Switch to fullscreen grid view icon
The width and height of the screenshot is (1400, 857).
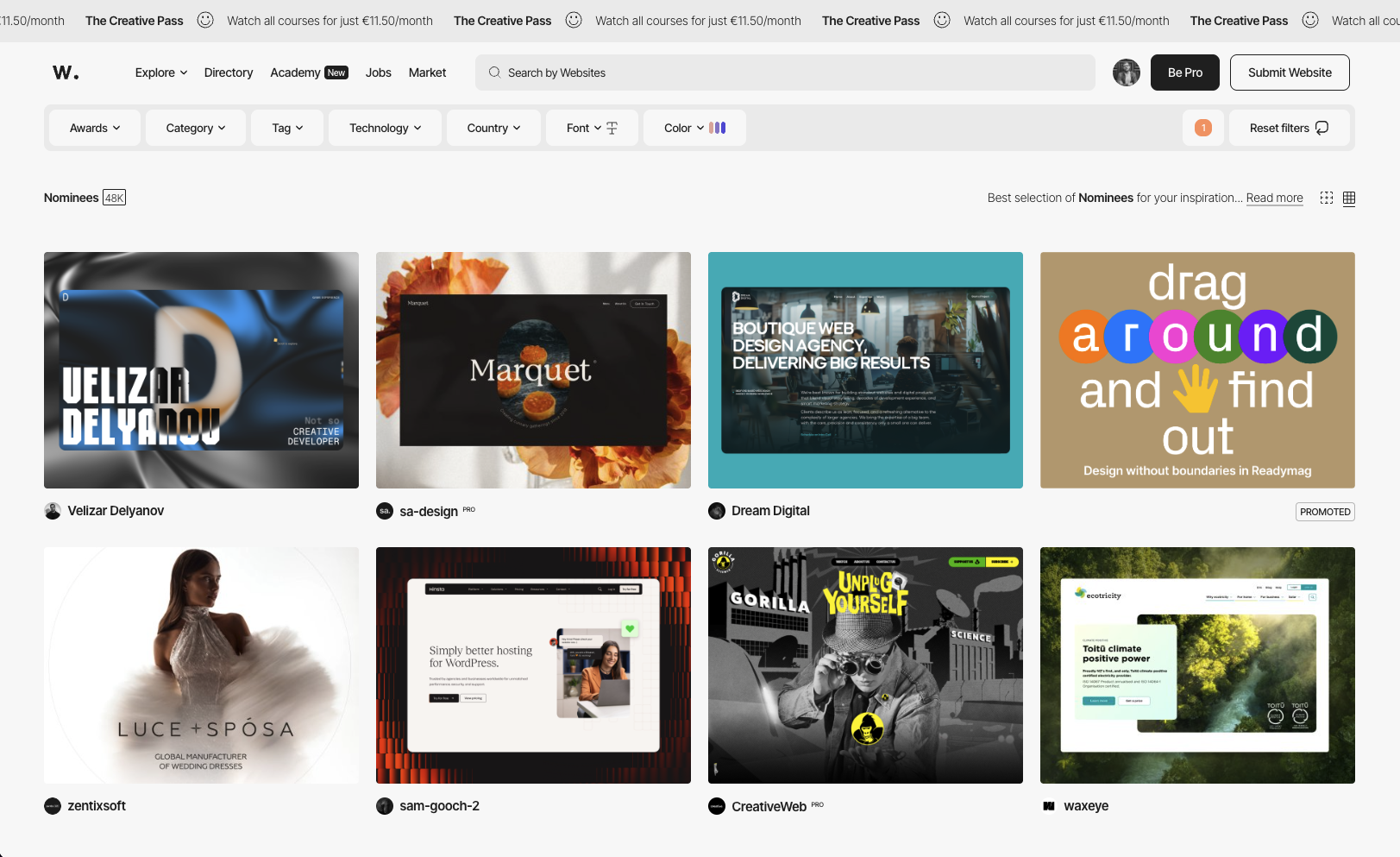point(1326,198)
